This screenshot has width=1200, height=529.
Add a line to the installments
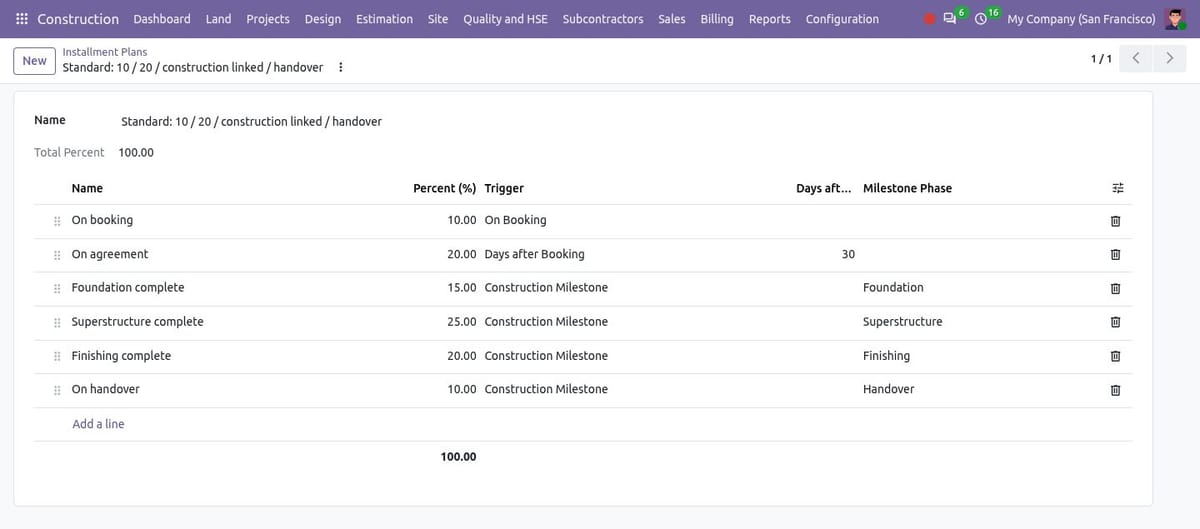[98, 424]
